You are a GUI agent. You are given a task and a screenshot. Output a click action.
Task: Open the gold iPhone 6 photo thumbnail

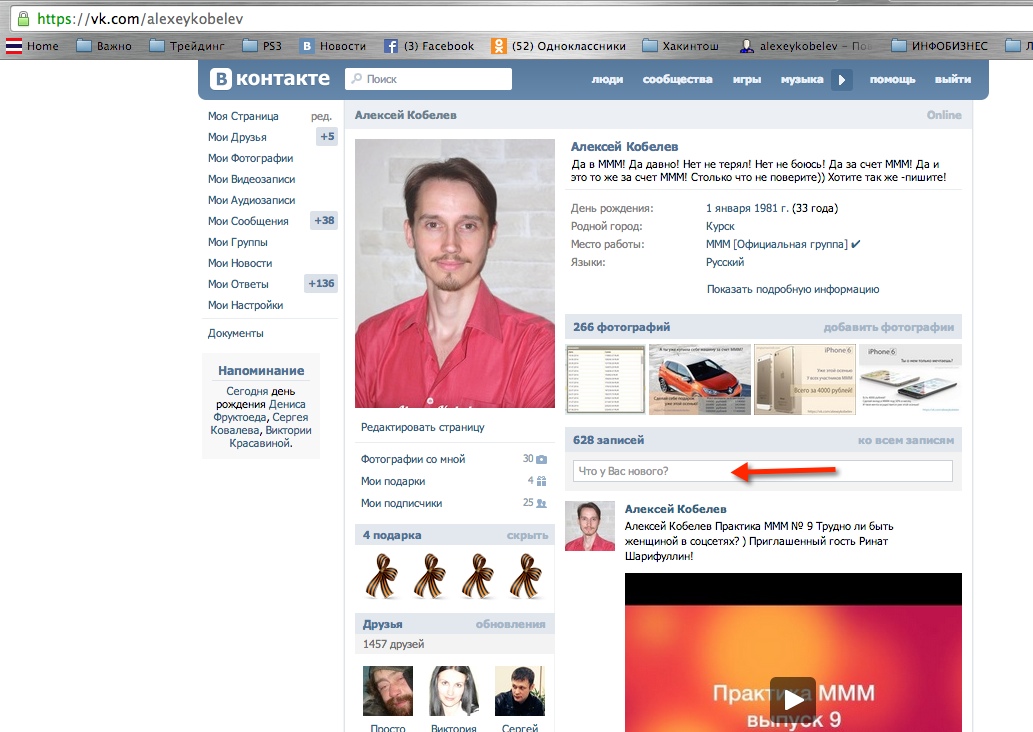(x=804, y=380)
